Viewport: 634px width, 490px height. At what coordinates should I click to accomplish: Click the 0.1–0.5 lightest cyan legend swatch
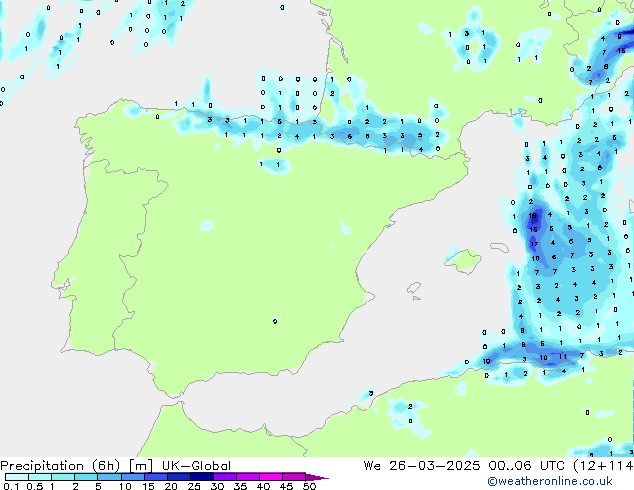[x=17, y=477]
